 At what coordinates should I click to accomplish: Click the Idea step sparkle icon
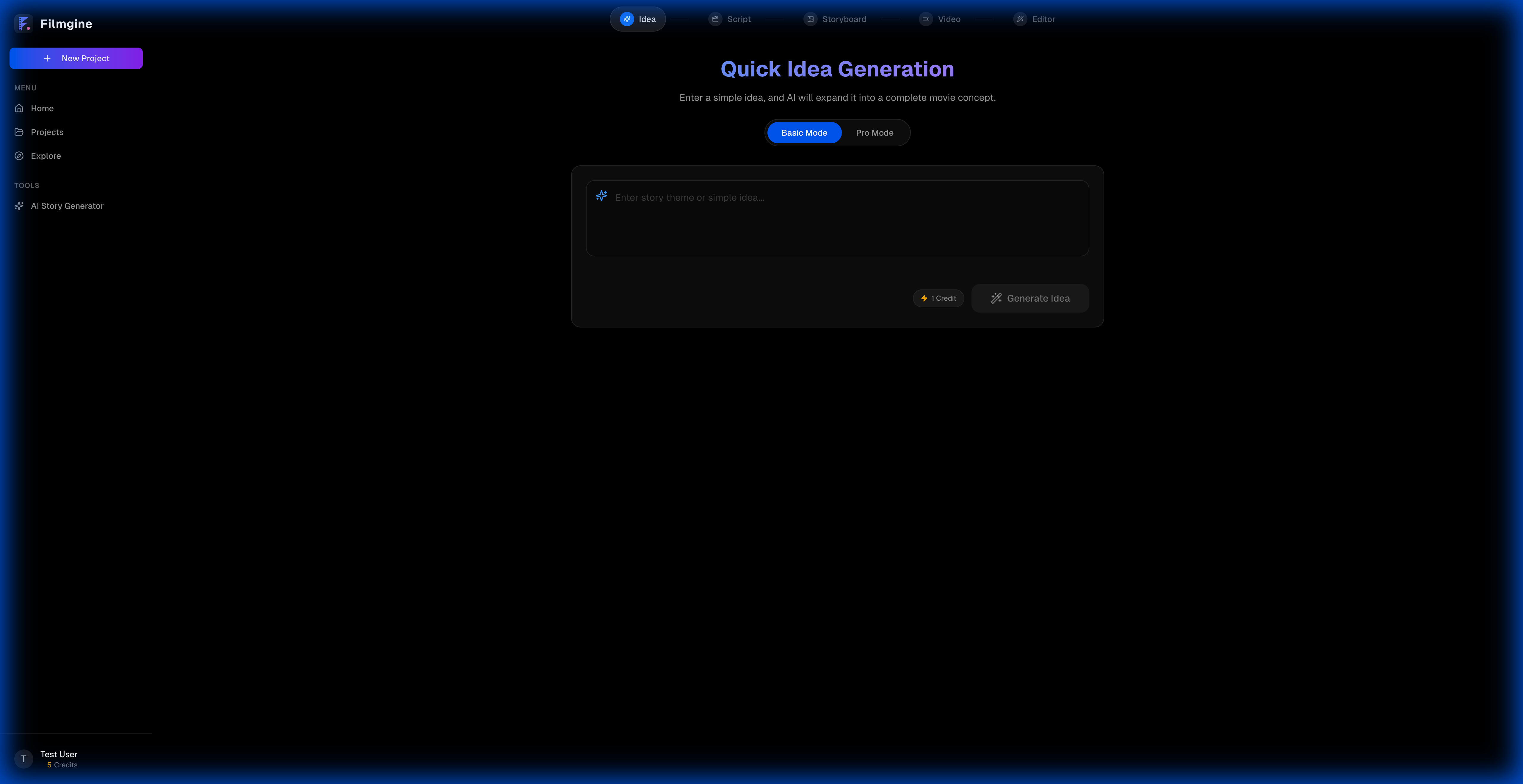tap(627, 19)
